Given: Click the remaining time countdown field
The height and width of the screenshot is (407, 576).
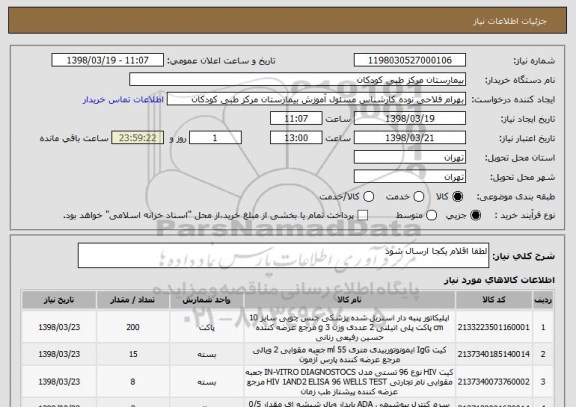Looking at the screenshot, I should pos(138,138).
